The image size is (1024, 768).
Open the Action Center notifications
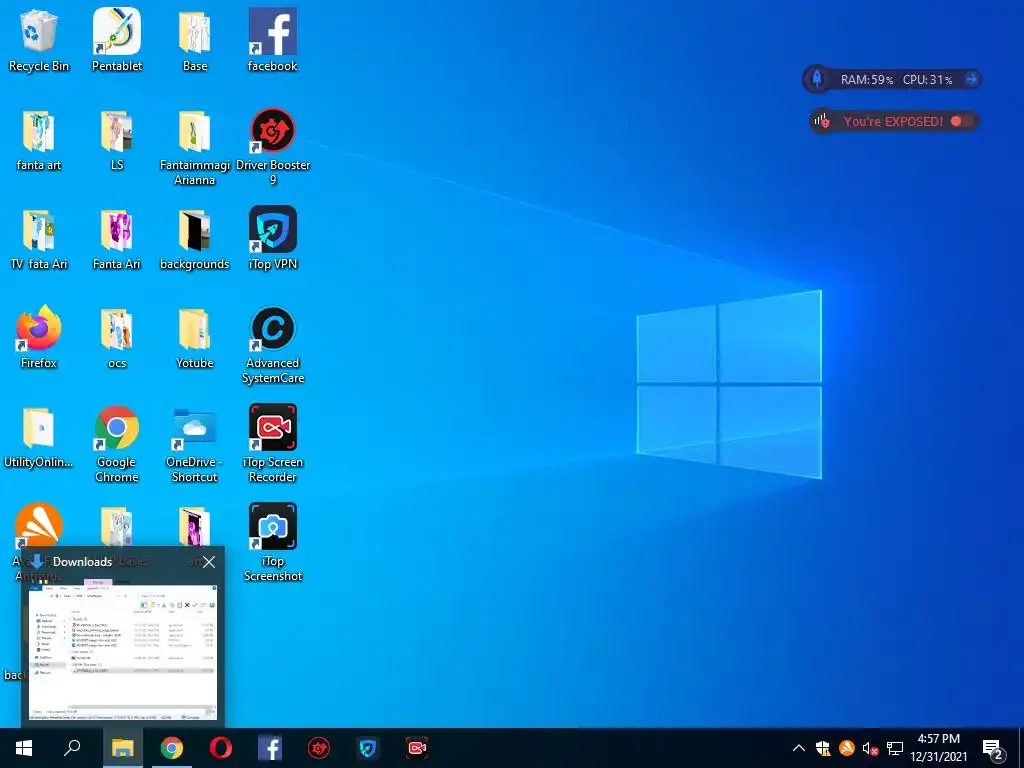pos(993,749)
